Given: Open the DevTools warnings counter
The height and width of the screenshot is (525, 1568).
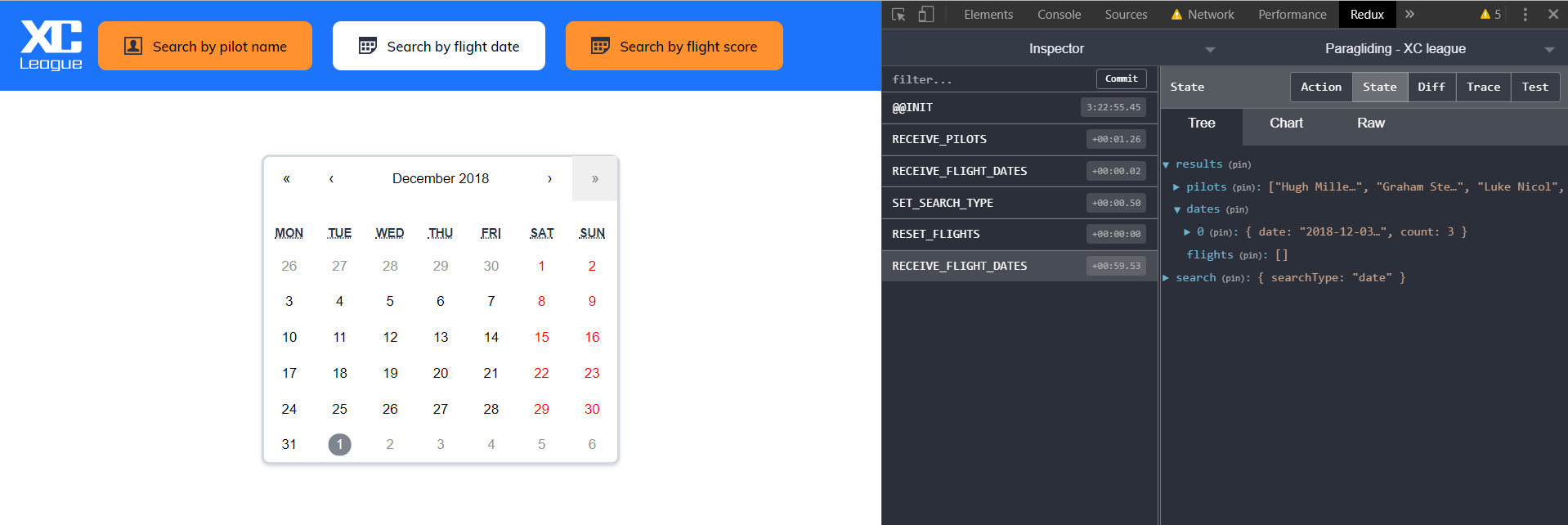Looking at the screenshot, I should coord(1490,15).
